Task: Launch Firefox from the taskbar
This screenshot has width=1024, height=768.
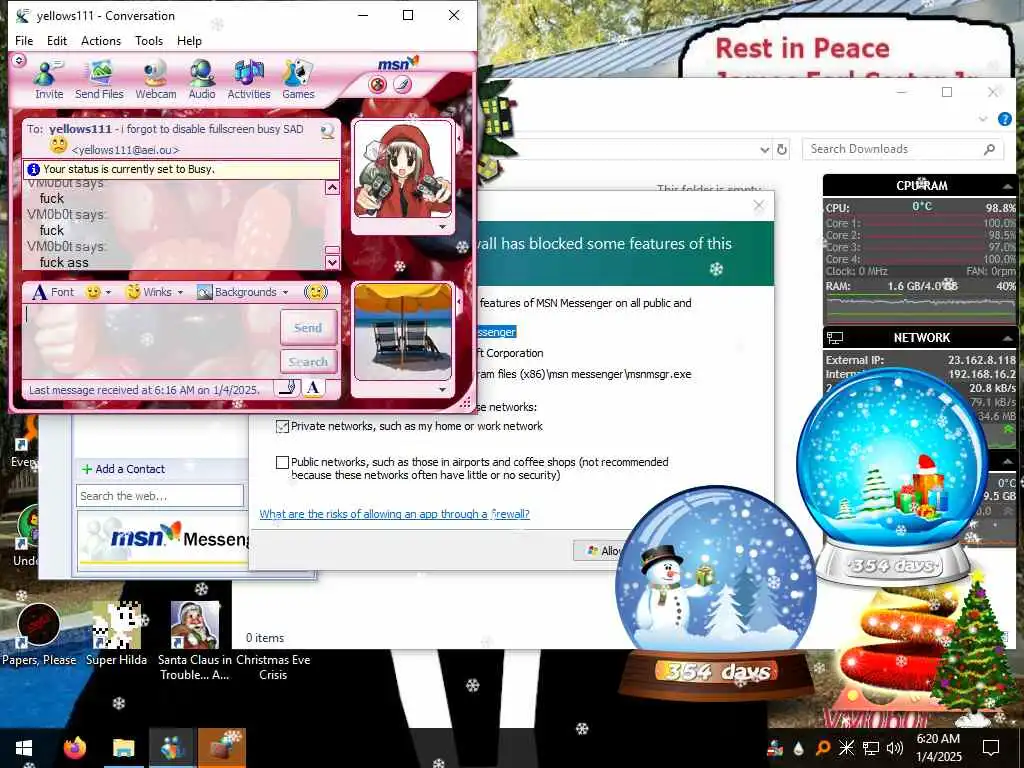Action: click(x=75, y=748)
